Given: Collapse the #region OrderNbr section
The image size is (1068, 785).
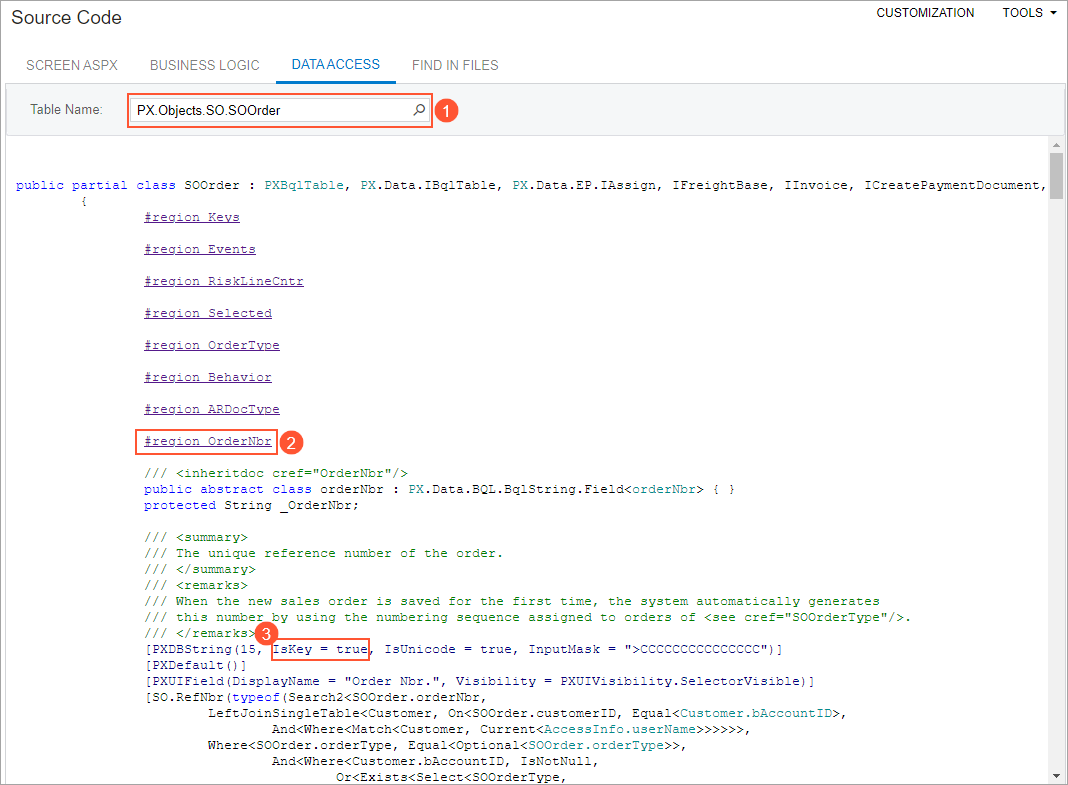Looking at the screenshot, I should (x=208, y=441).
